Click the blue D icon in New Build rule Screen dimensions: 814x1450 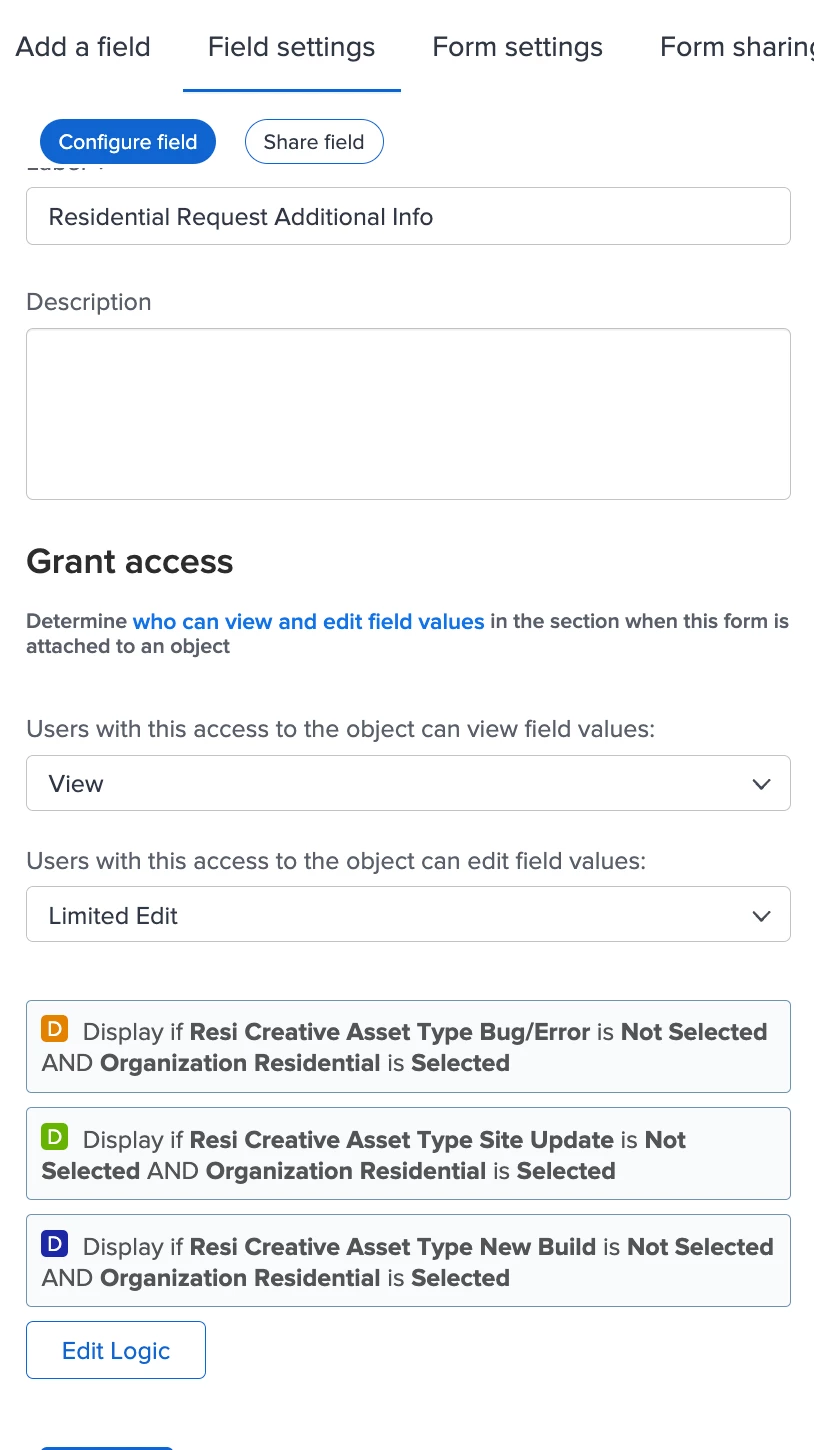tap(54, 1243)
